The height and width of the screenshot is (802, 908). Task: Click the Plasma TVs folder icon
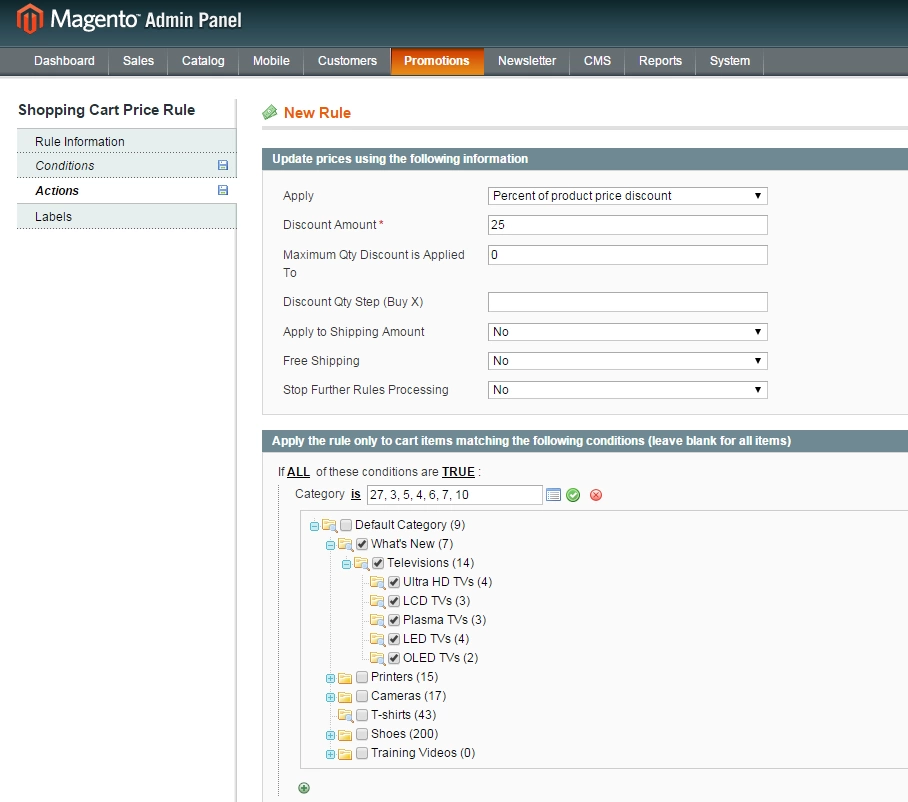(378, 620)
